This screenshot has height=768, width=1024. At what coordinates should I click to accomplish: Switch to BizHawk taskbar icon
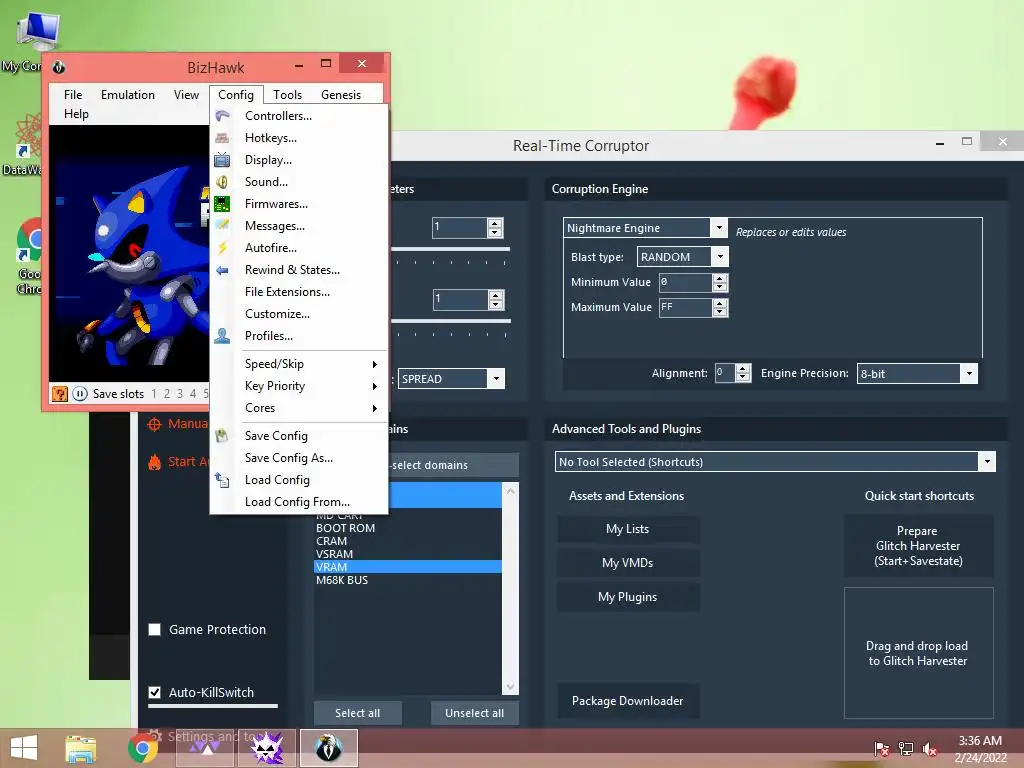click(x=328, y=748)
